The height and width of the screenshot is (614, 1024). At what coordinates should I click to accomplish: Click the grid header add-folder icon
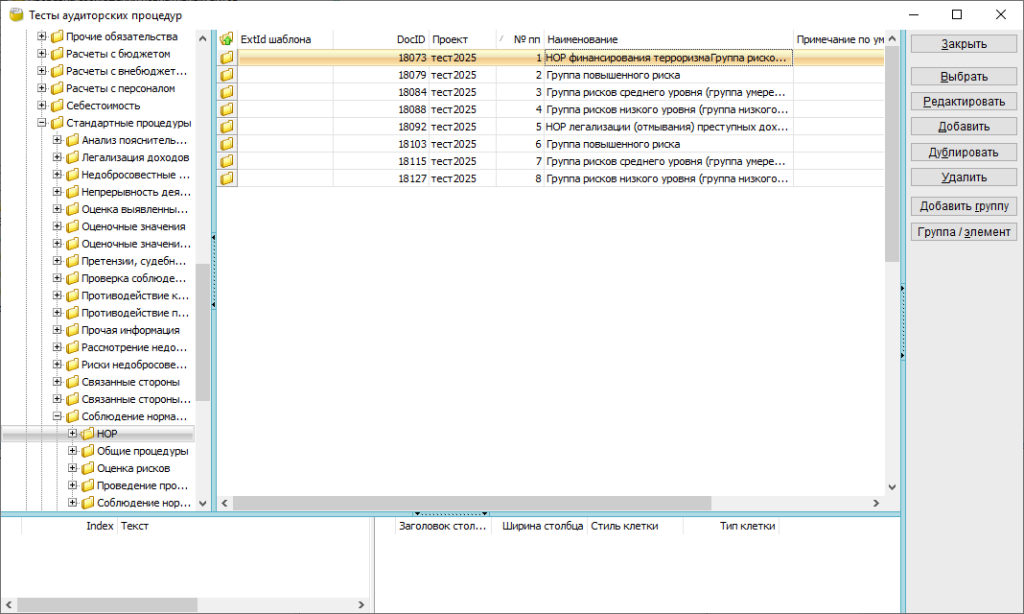click(x=227, y=39)
